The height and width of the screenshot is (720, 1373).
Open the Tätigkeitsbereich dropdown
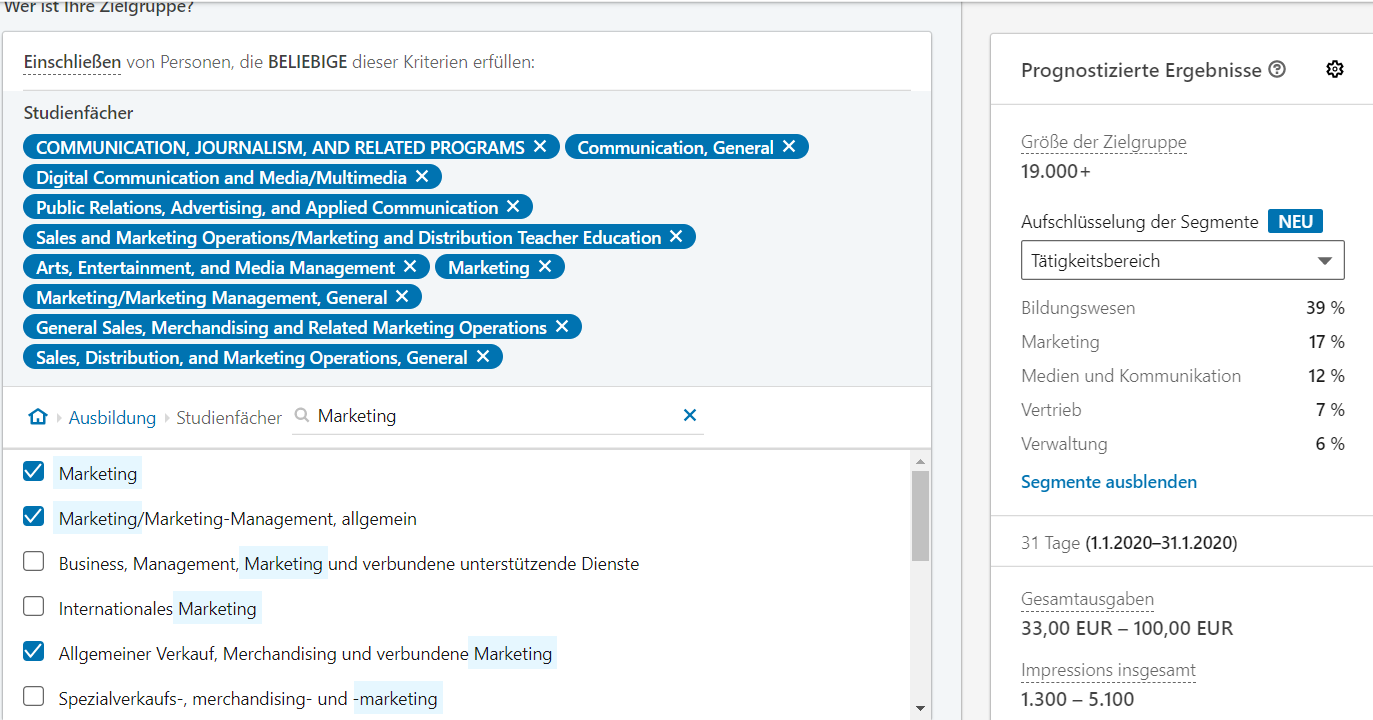tap(1182, 261)
